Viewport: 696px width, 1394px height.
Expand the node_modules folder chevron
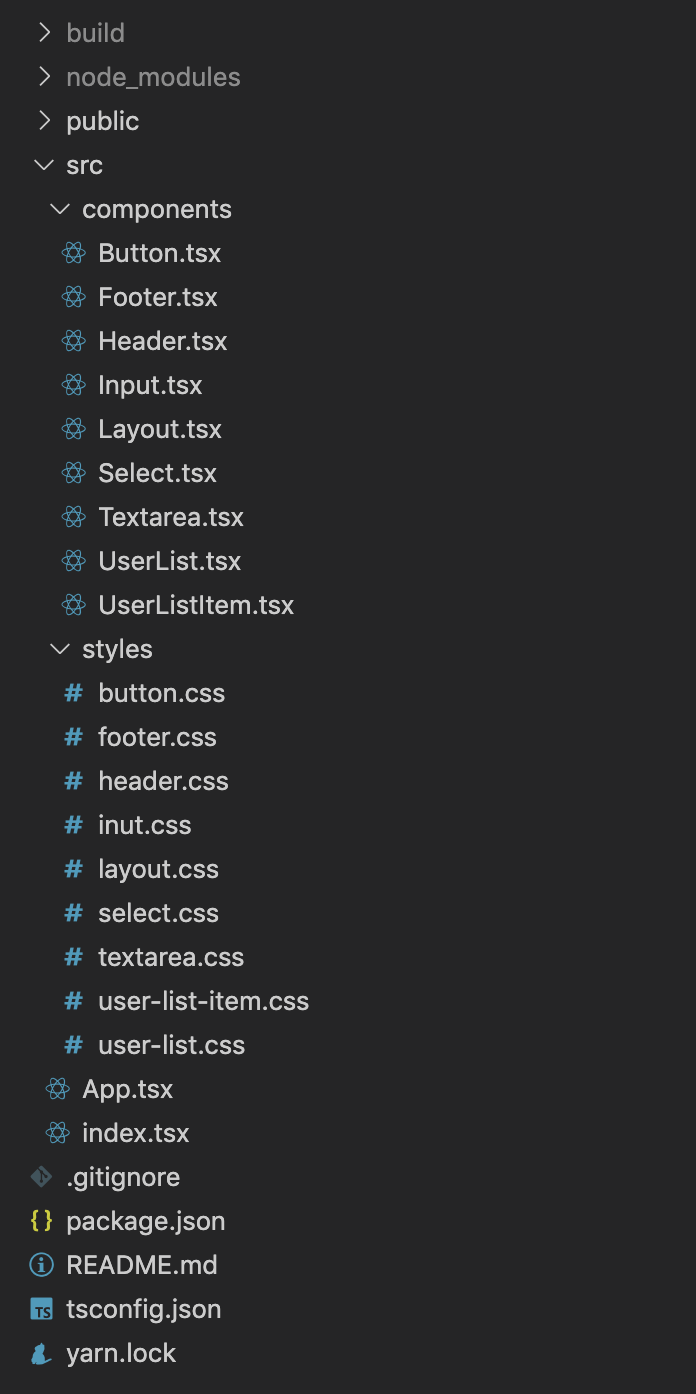(x=43, y=77)
